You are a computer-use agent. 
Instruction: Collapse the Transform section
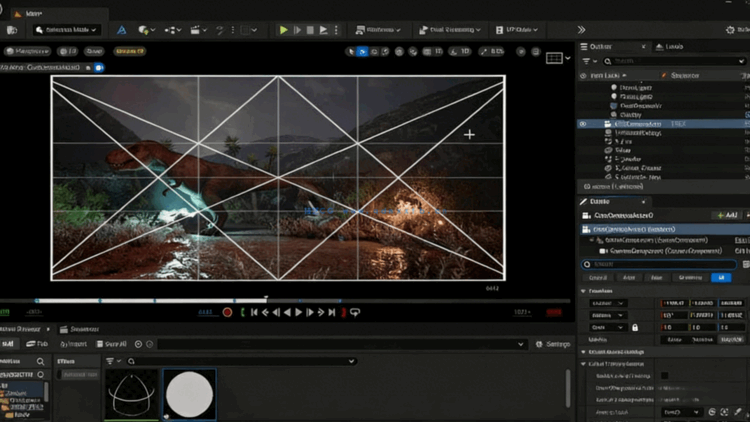point(583,291)
